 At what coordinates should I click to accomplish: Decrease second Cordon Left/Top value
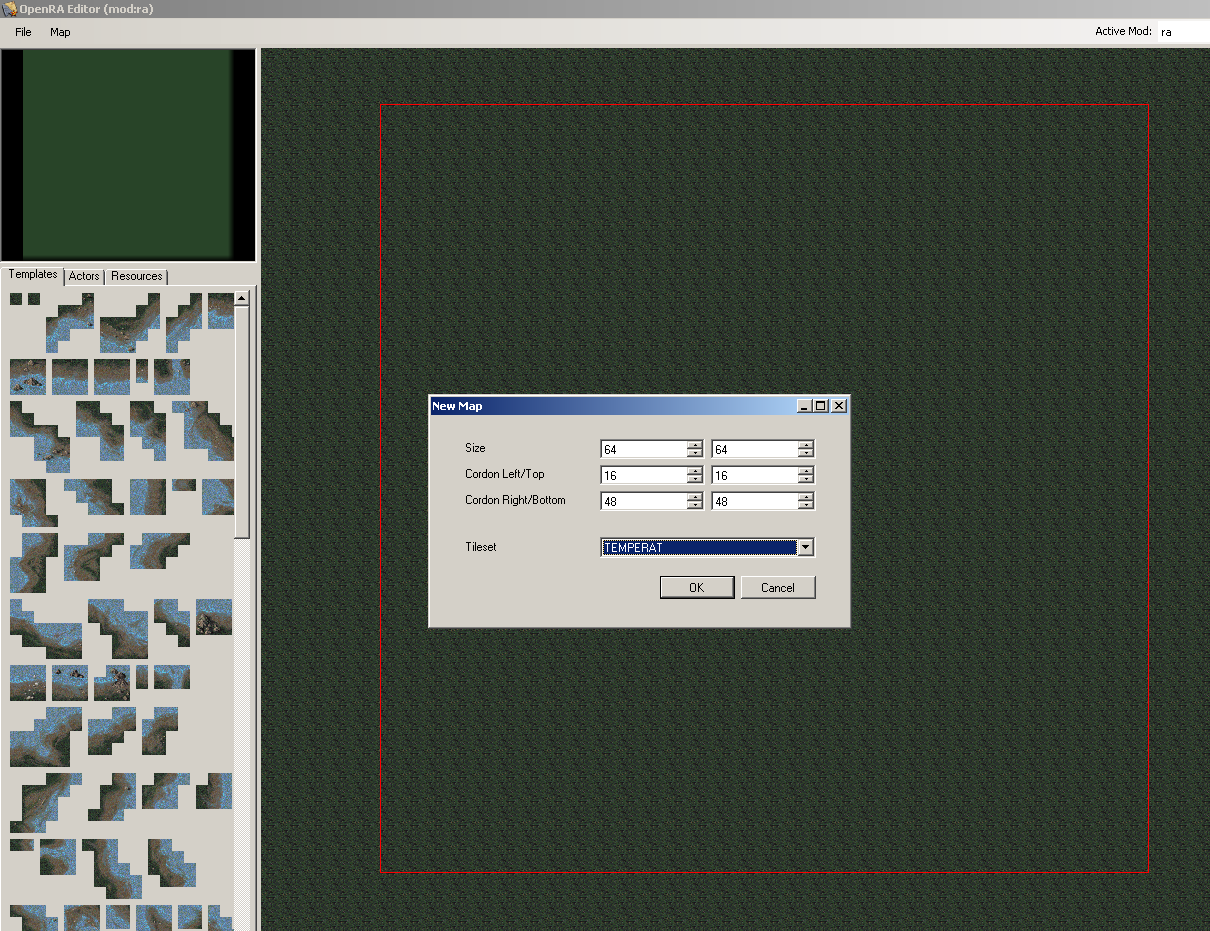(806, 479)
